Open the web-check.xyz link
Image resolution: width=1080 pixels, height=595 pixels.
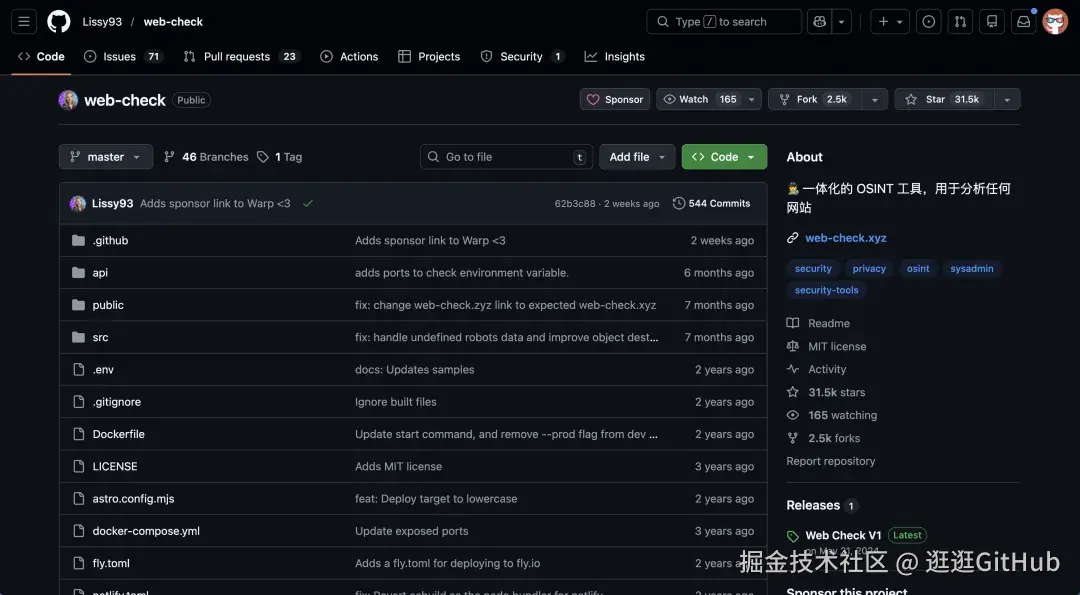point(846,238)
